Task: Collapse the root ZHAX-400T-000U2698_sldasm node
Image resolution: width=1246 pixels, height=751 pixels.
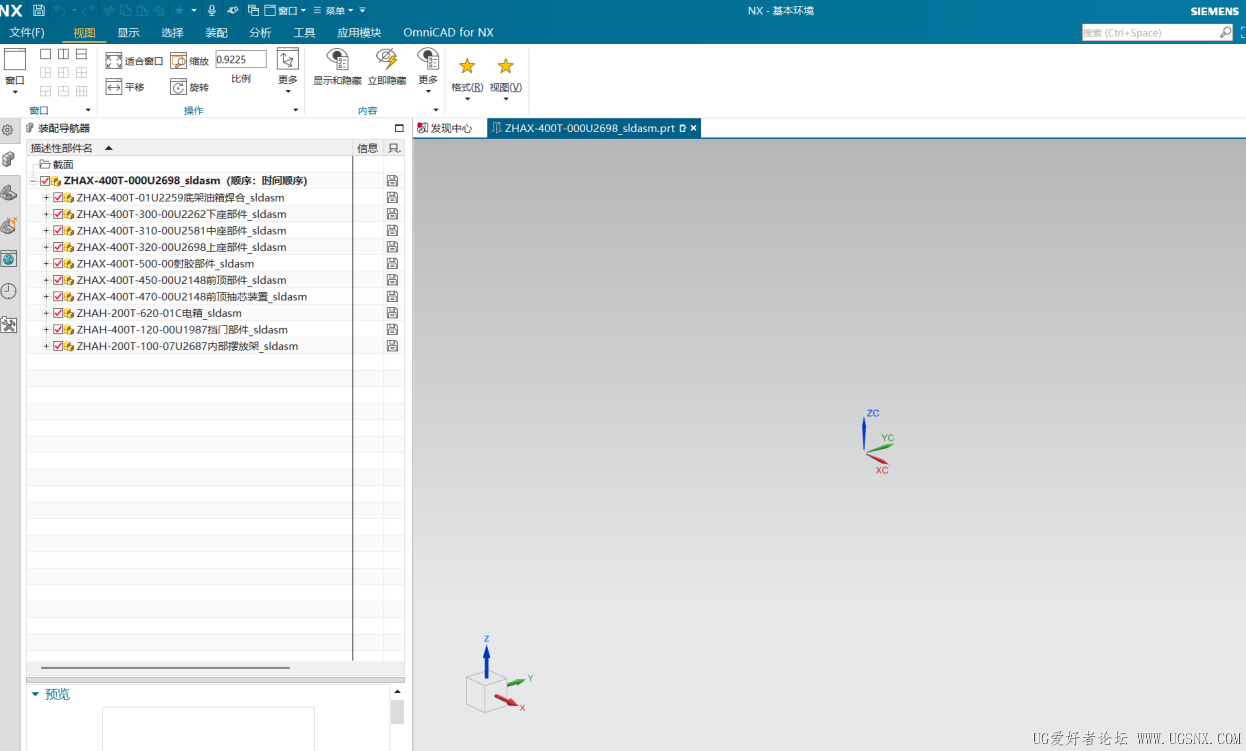Action: tap(33, 181)
